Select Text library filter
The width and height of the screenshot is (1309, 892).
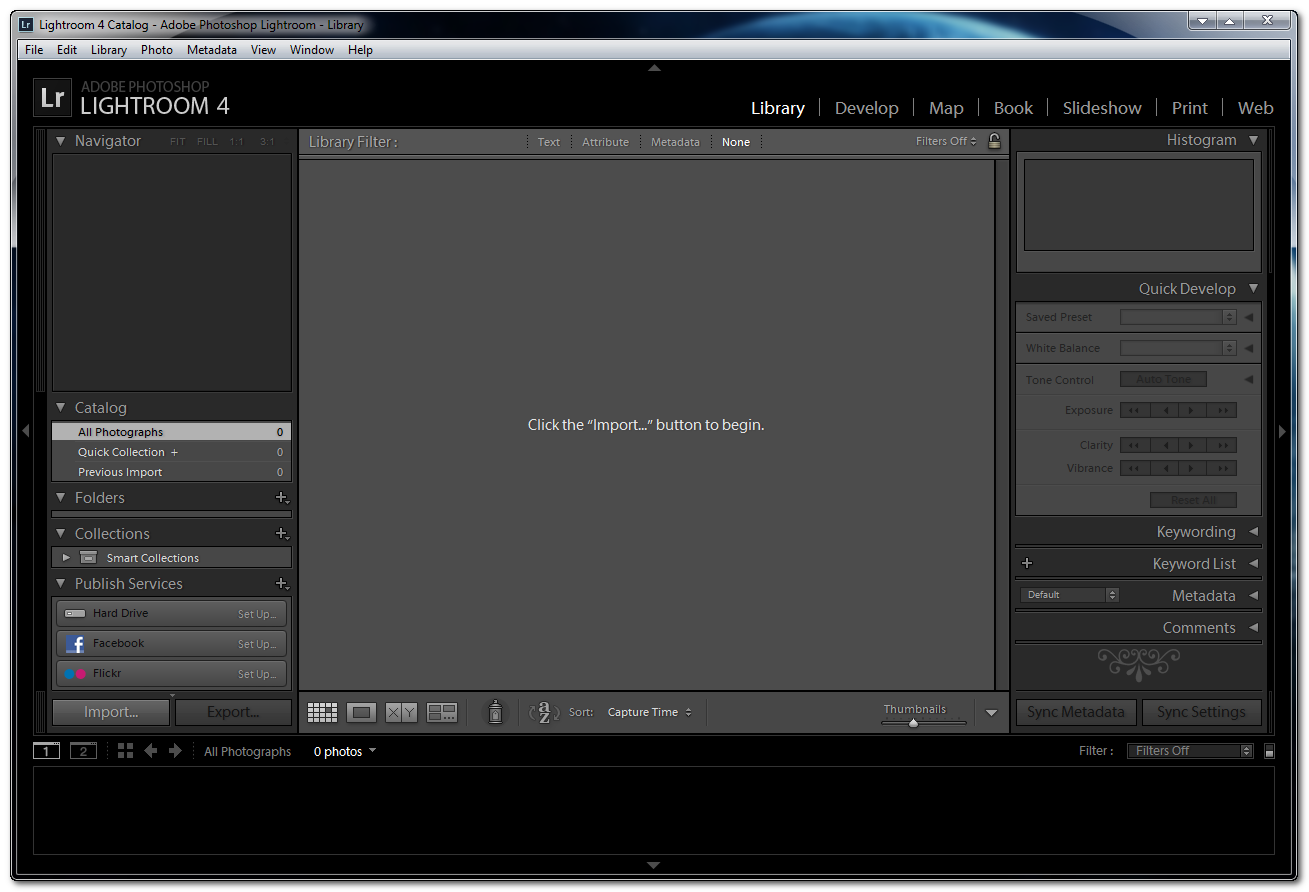[549, 142]
